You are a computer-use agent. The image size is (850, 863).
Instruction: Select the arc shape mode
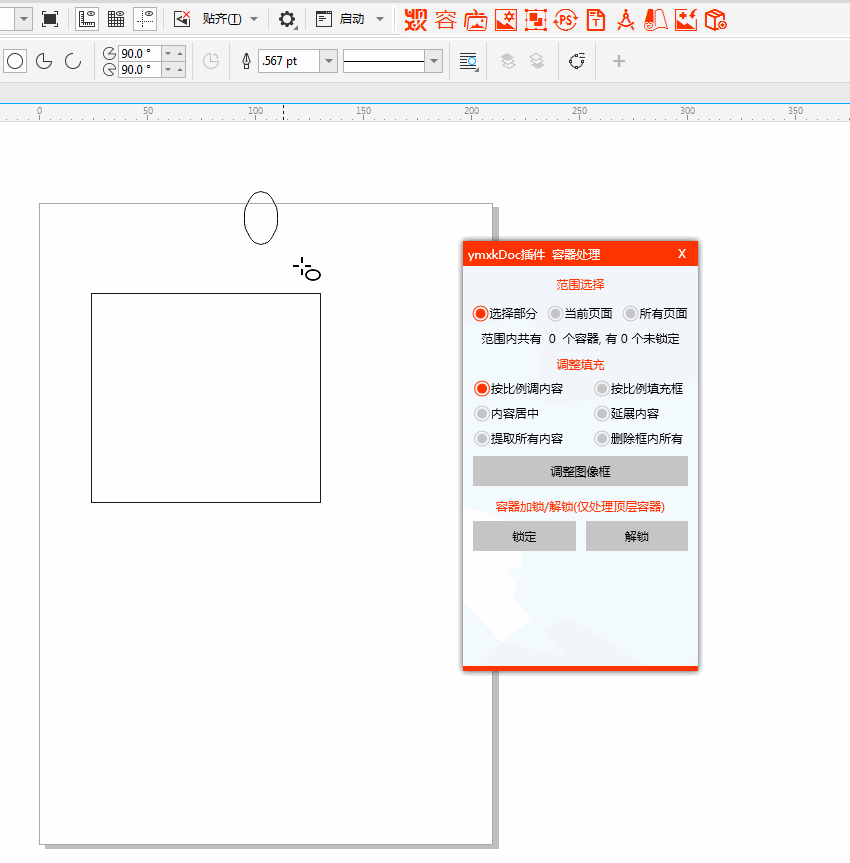click(73, 61)
